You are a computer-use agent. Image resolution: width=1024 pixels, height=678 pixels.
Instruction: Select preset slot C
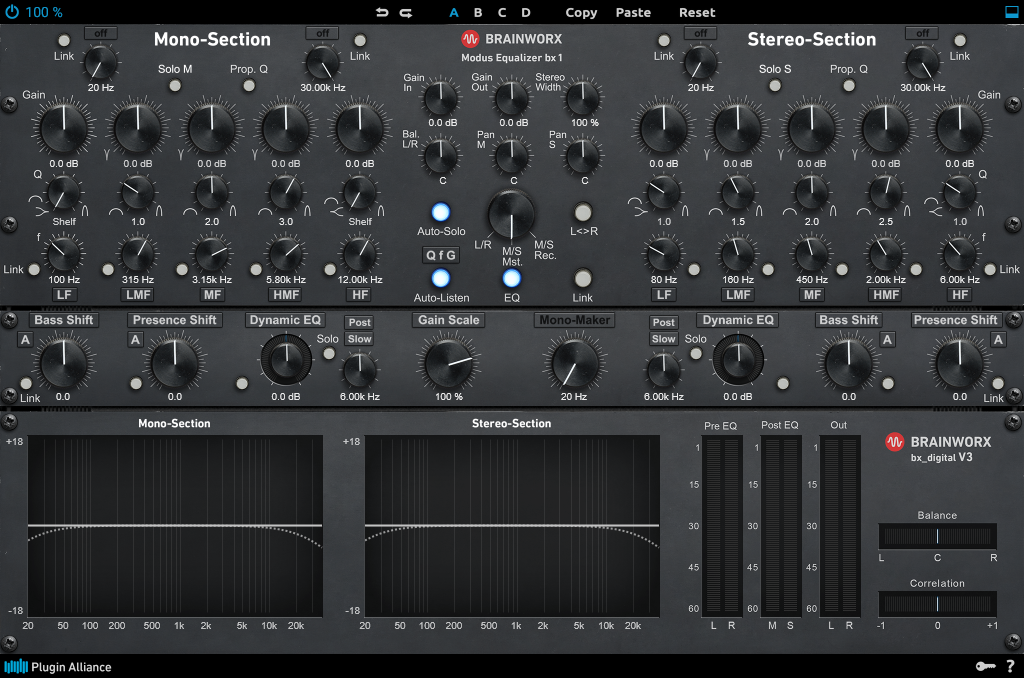pos(502,12)
